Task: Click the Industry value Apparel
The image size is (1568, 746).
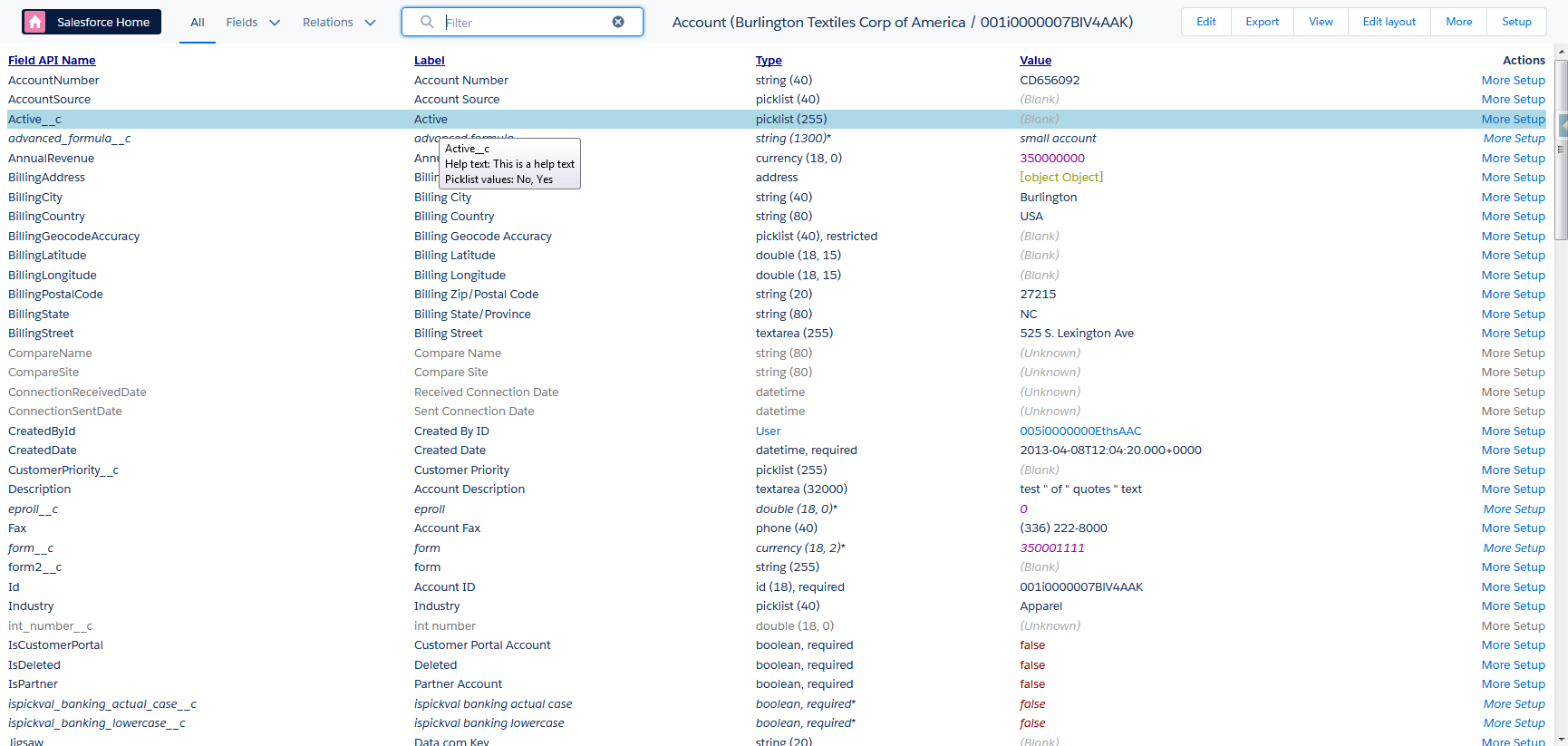Action: click(x=1040, y=606)
